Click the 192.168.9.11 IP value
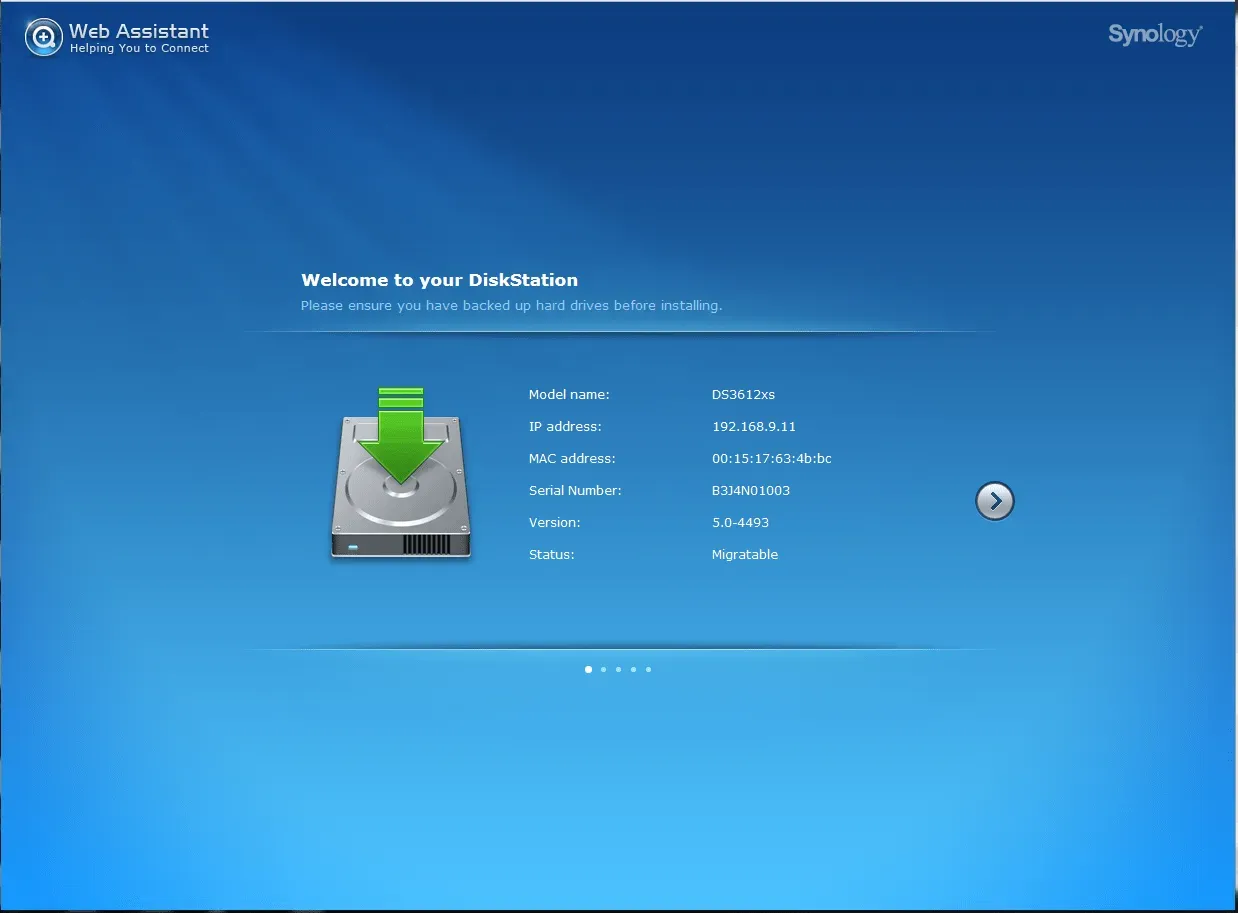The height and width of the screenshot is (913, 1238). pyautogui.click(x=754, y=427)
